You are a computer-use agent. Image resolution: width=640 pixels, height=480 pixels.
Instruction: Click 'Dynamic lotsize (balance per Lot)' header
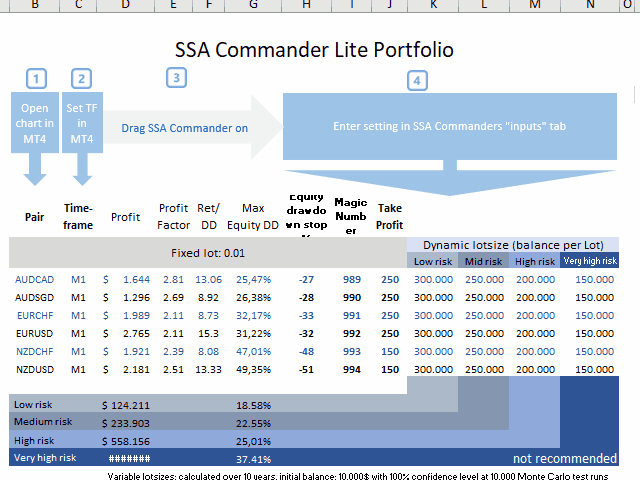click(x=513, y=245)
